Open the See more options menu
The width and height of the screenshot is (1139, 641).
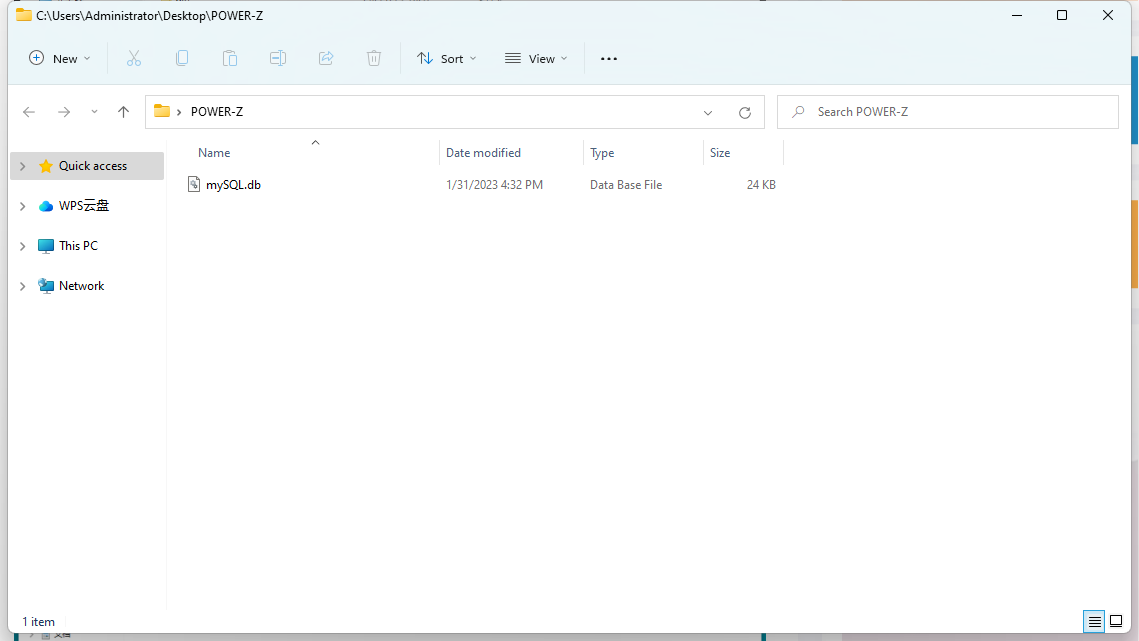(609, 59)
